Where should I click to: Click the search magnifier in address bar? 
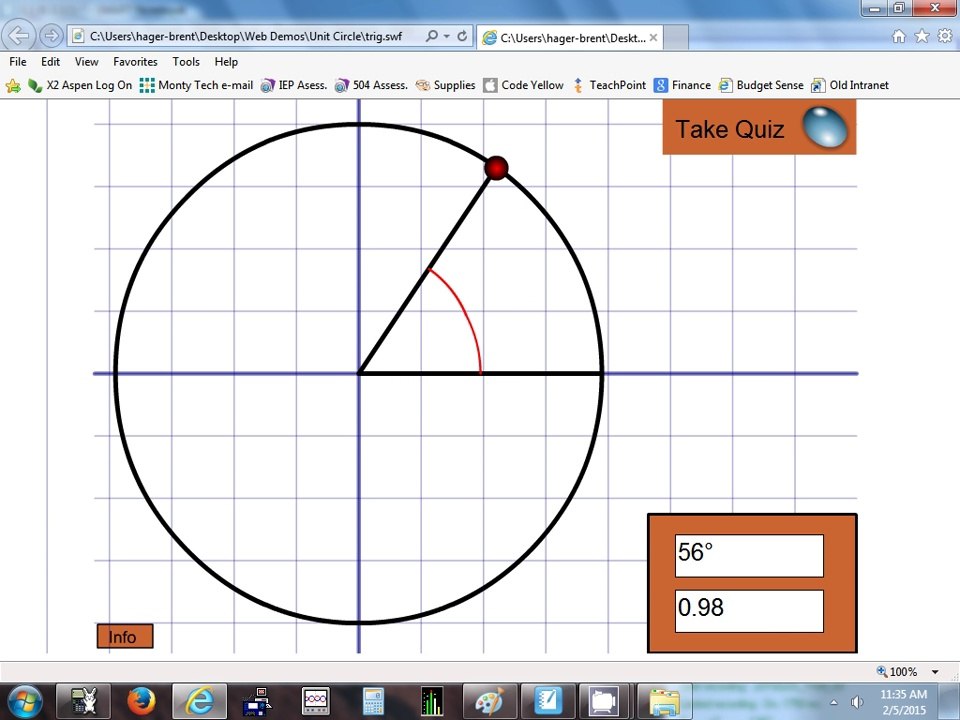coord(432,36)
